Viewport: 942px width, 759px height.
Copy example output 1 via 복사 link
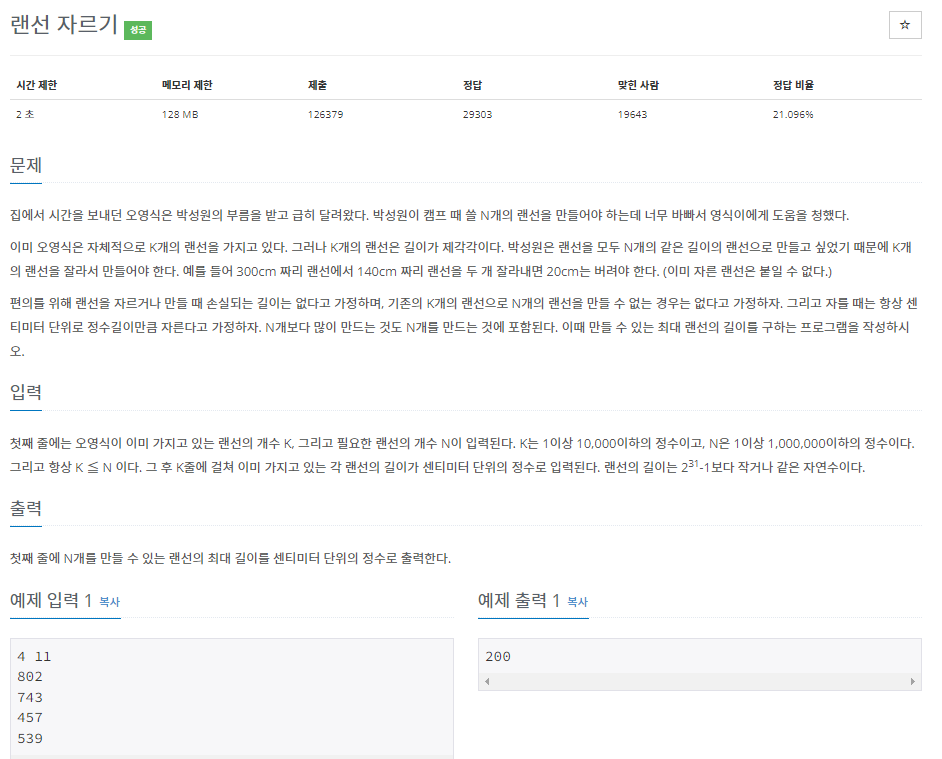[577, 602]
